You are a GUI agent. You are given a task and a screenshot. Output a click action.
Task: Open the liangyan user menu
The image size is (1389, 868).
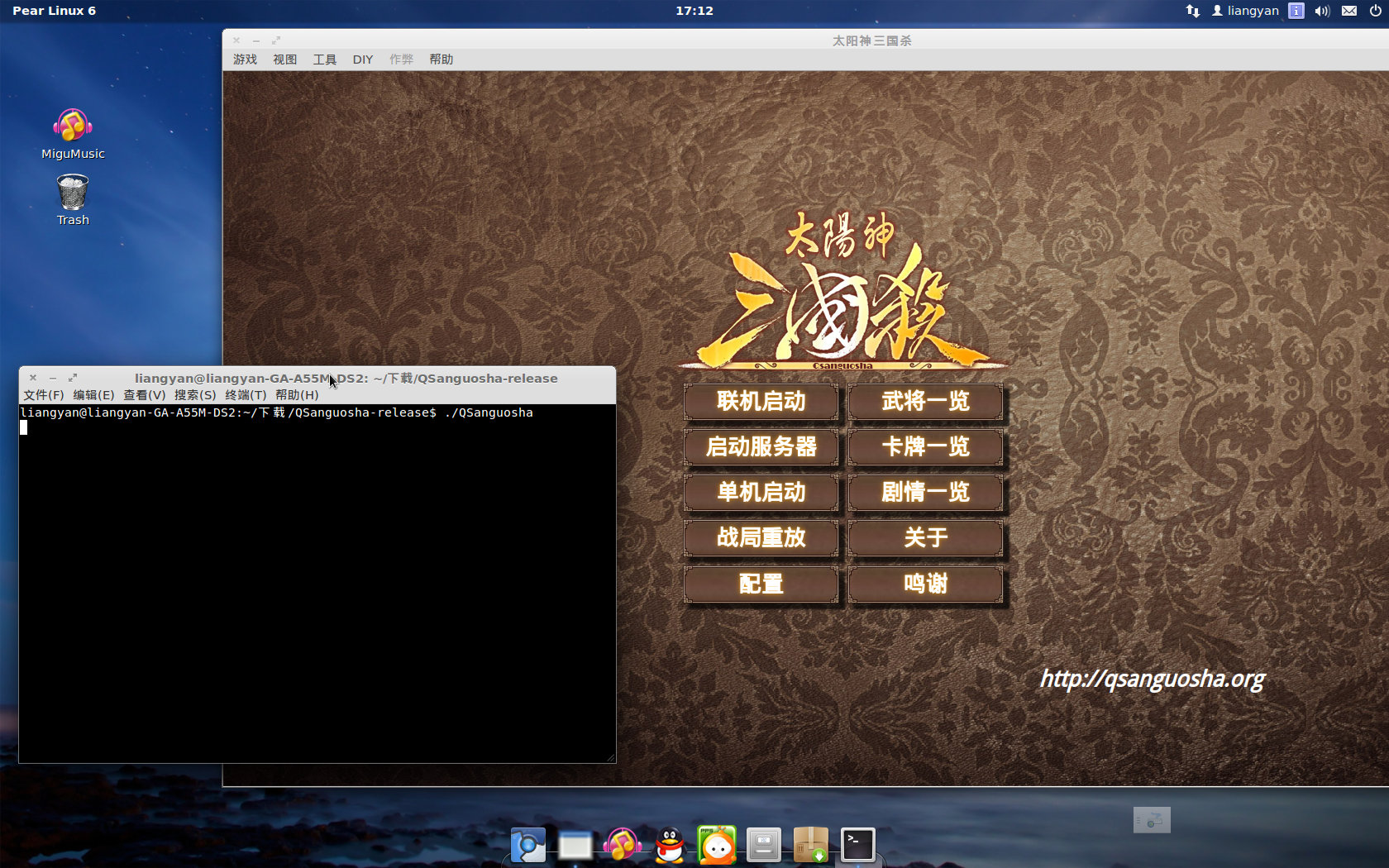tap(1245, 11)
